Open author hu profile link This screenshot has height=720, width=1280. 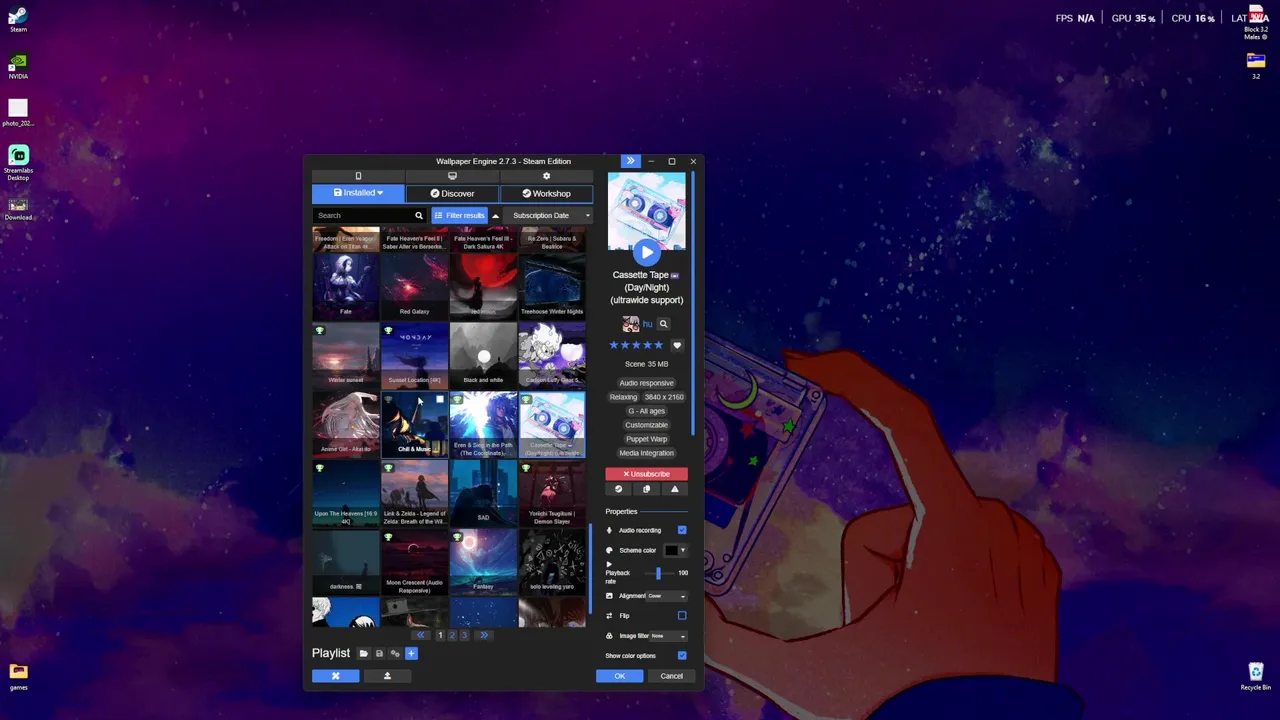coord(647,324)
